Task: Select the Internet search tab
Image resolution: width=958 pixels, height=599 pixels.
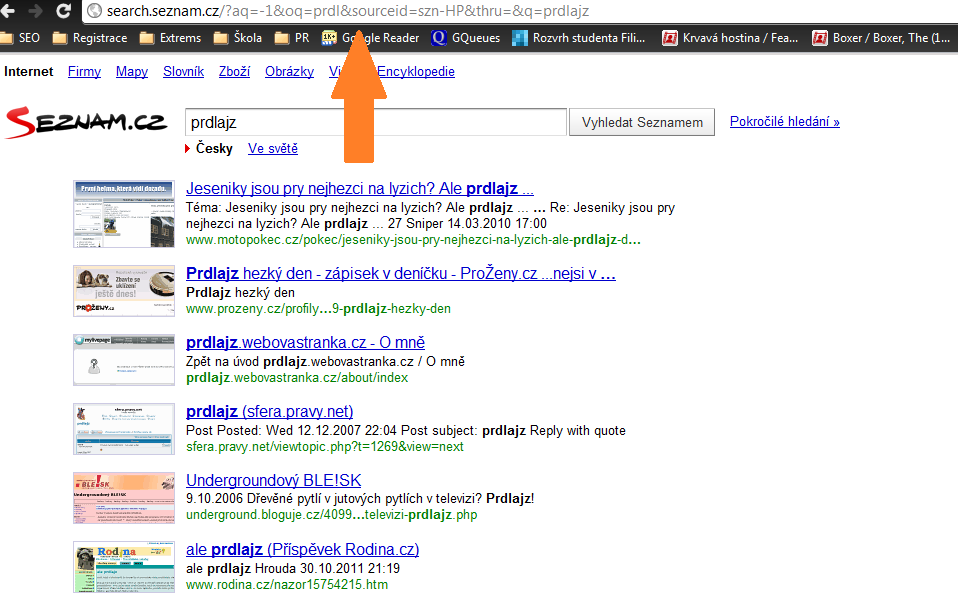Action: pyautogui.click(x=29, y=72)
